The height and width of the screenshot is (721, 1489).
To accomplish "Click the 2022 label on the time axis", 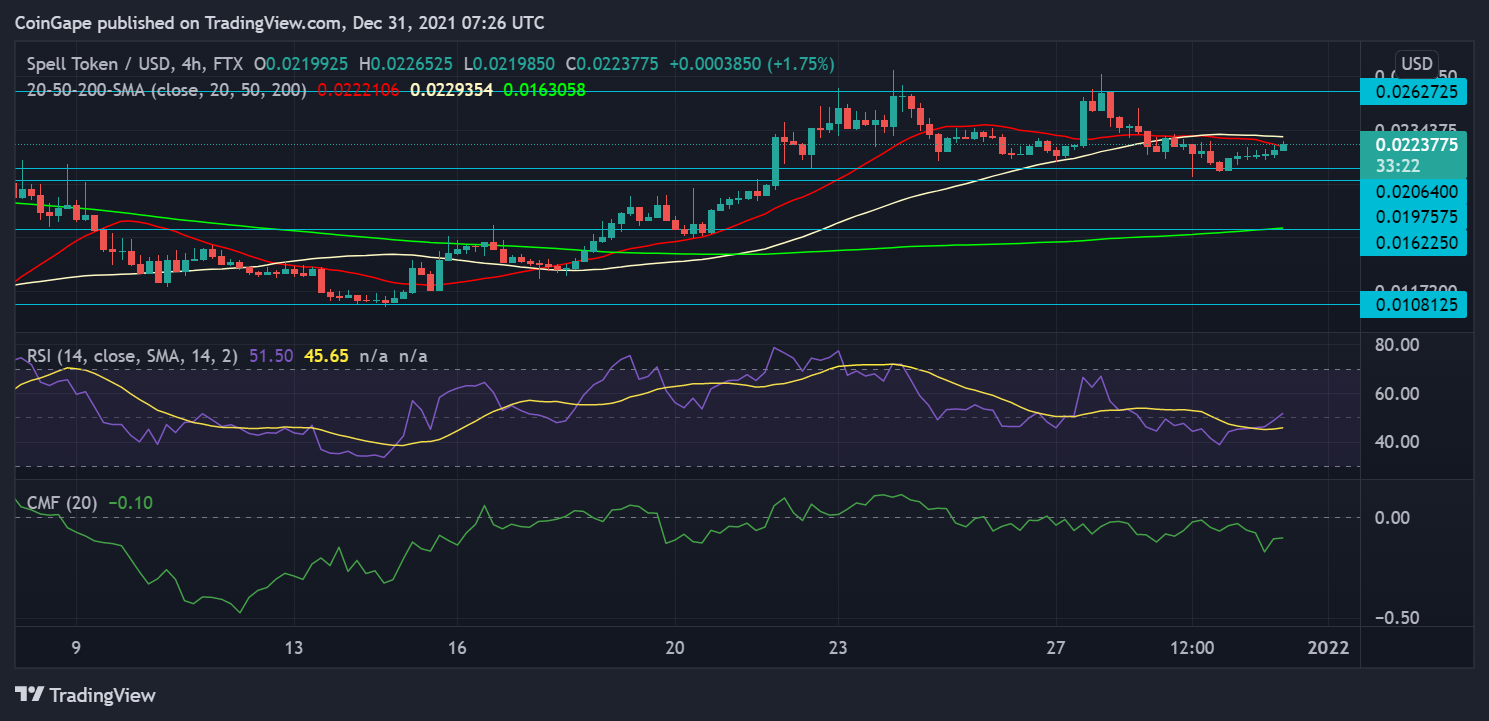I will click(1332, 646).
